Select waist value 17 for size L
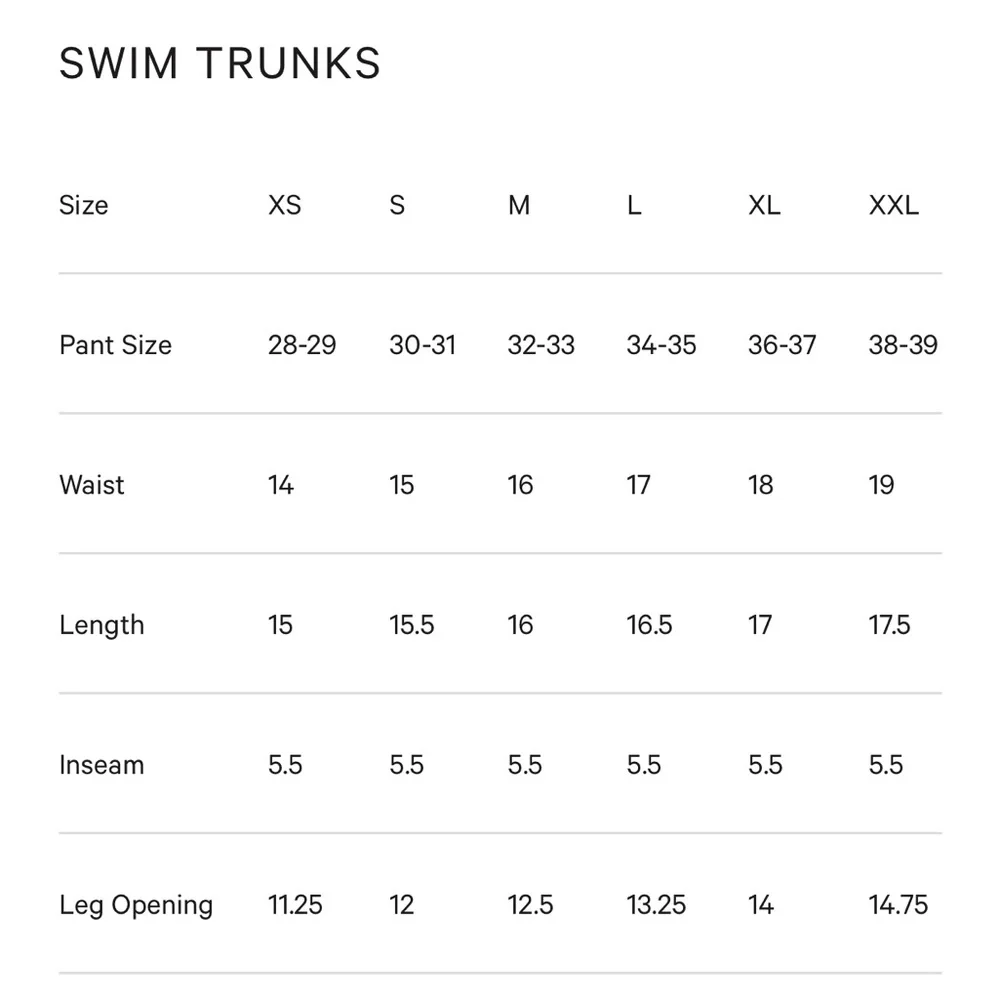The image size is (1000, 1000). [x=638, y=485]
